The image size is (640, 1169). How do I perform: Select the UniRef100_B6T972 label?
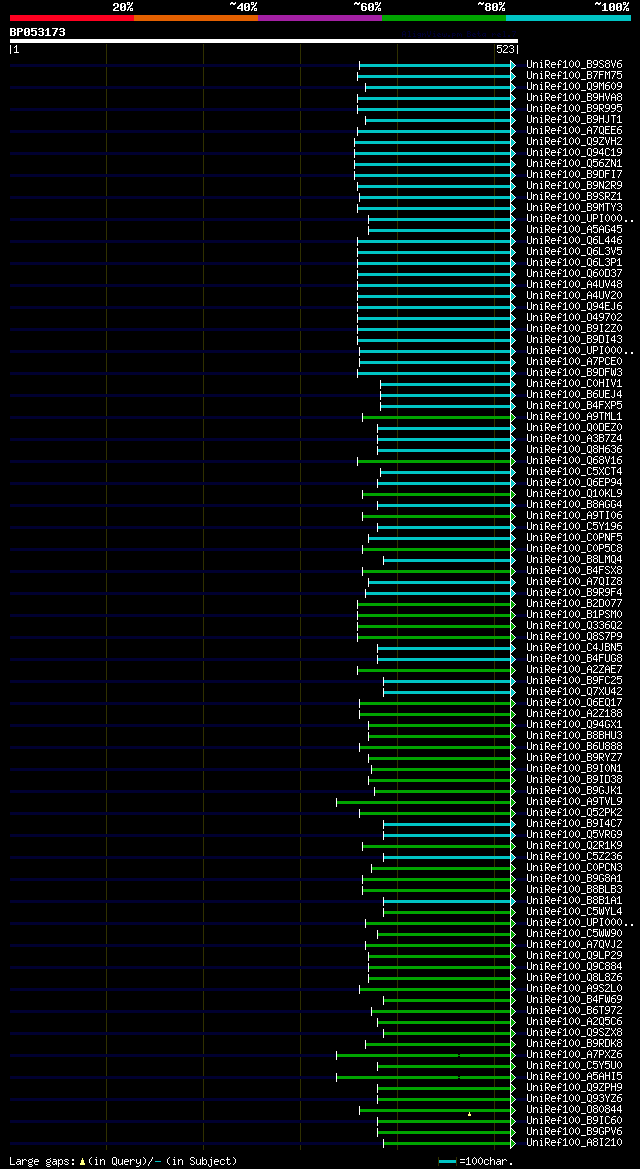point(574,1010)
